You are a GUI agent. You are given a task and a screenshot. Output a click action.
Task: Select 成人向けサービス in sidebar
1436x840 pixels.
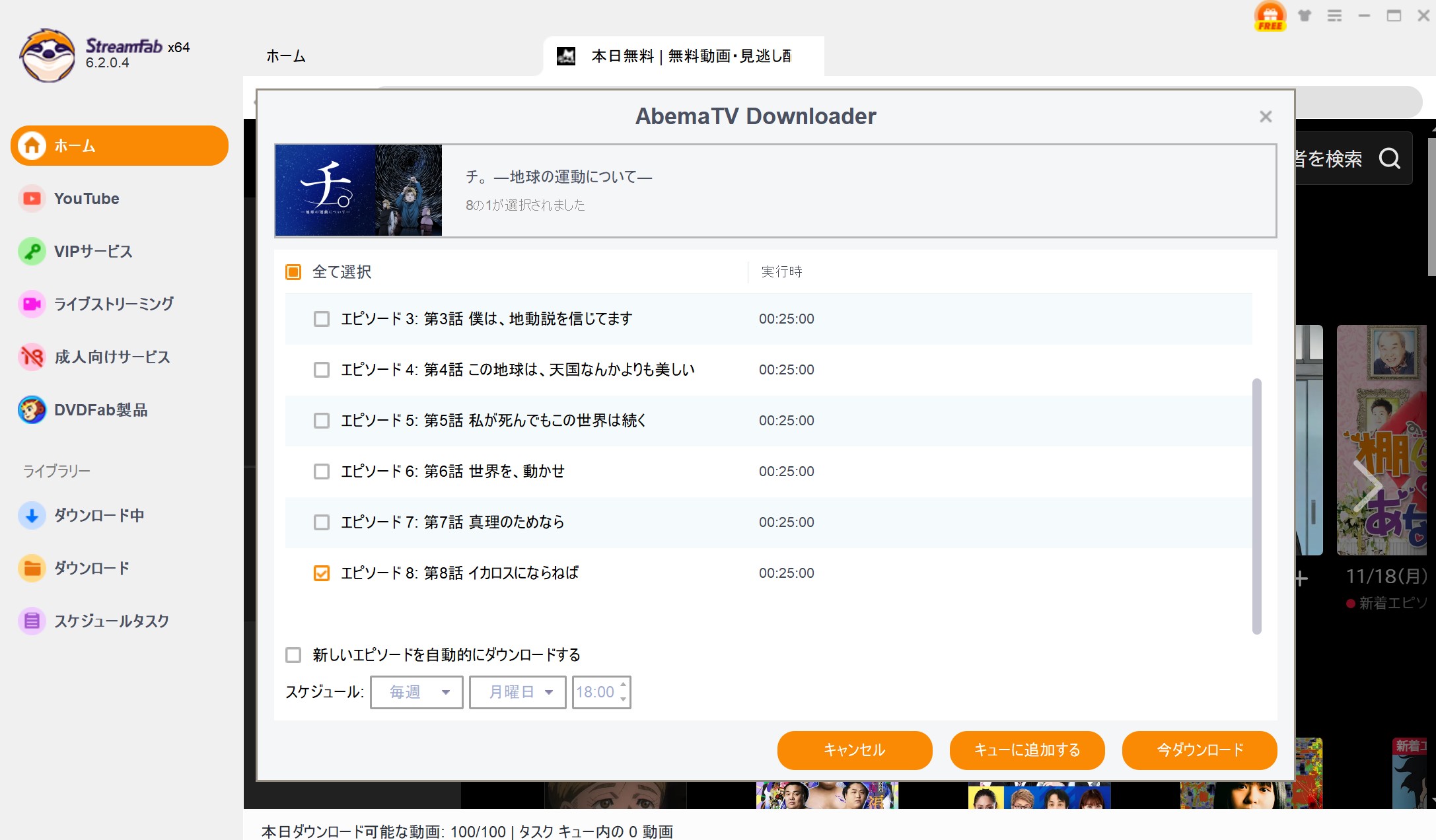112,357
